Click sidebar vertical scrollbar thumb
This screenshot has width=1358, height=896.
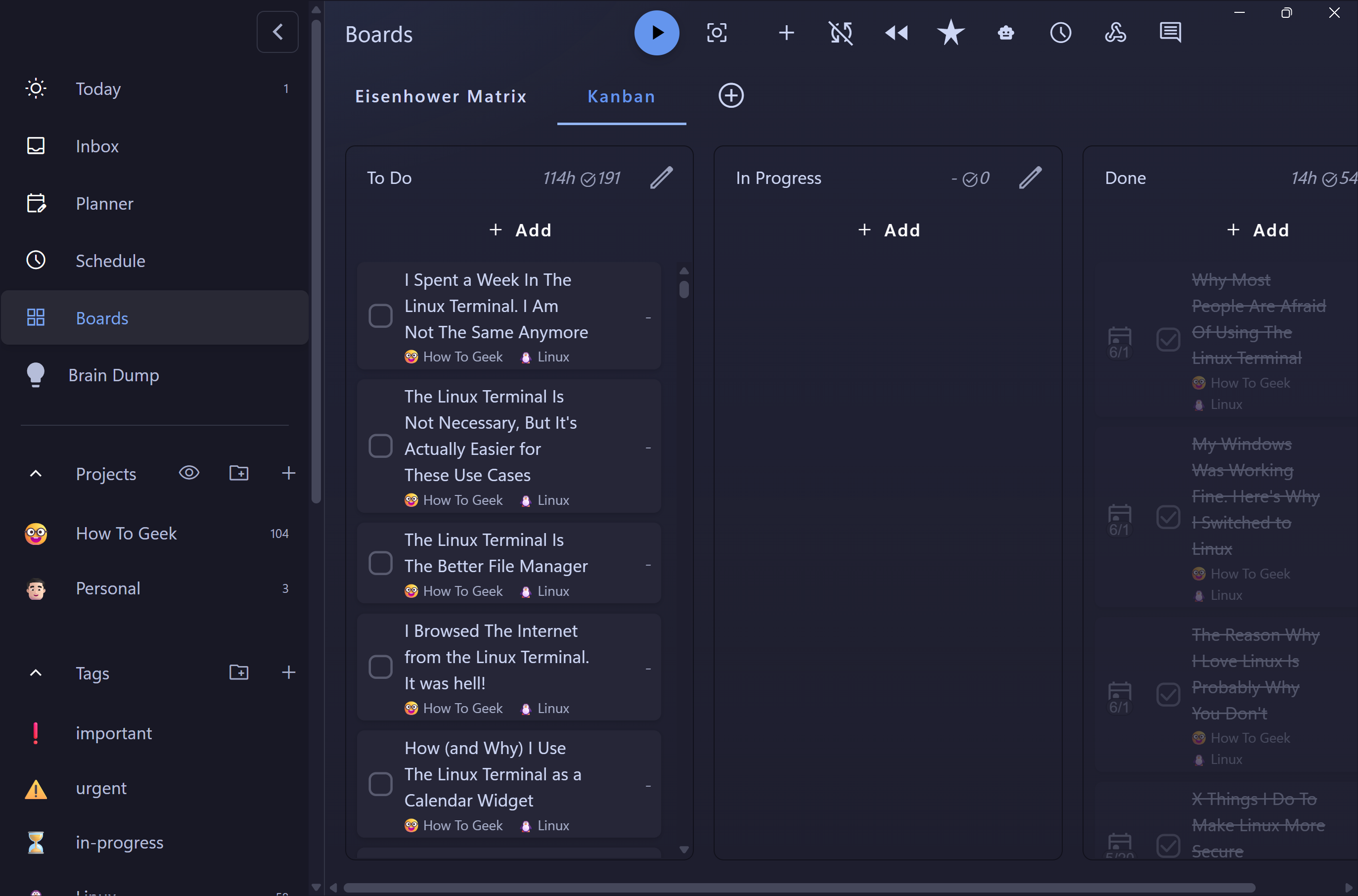tap(316, 261)
